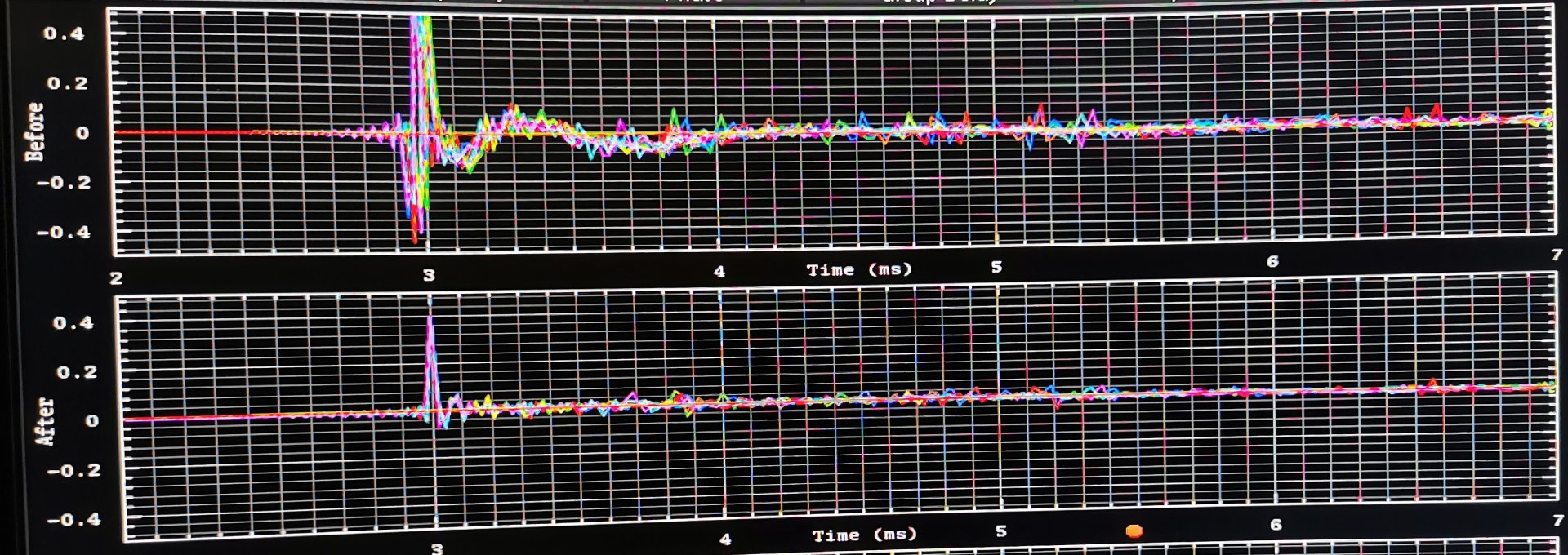The image size is (1568, 555).
Task: Click the 7 ms tick under Before plot
Action: [1557, 255]
